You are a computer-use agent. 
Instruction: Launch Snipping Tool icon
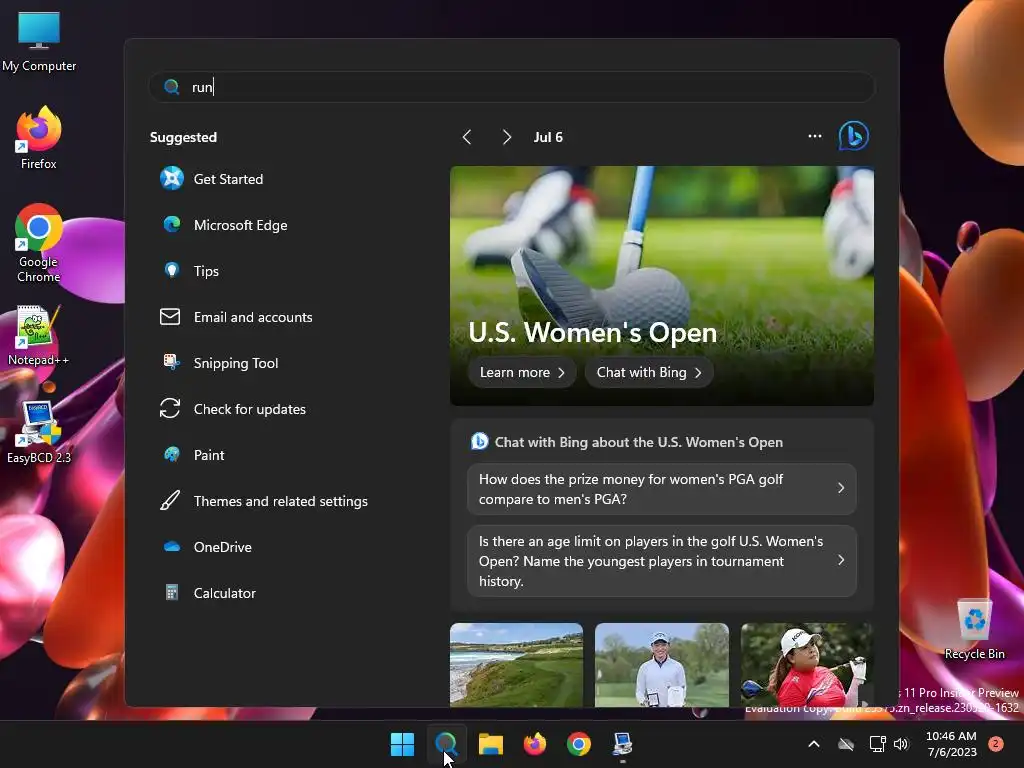(171, 362)
